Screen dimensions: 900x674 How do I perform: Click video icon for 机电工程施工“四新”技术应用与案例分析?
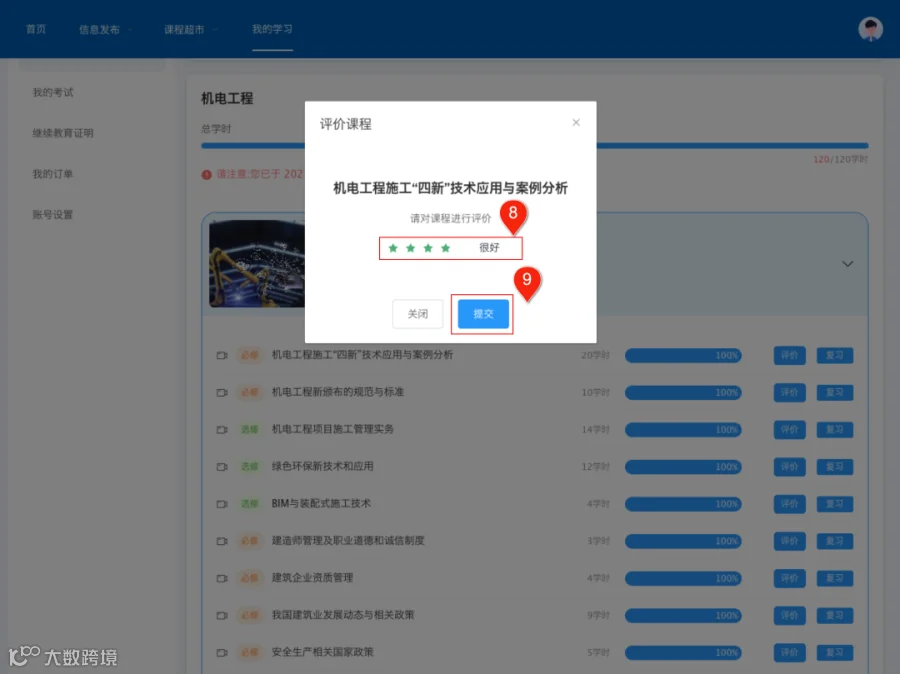[x=222, y=355]
